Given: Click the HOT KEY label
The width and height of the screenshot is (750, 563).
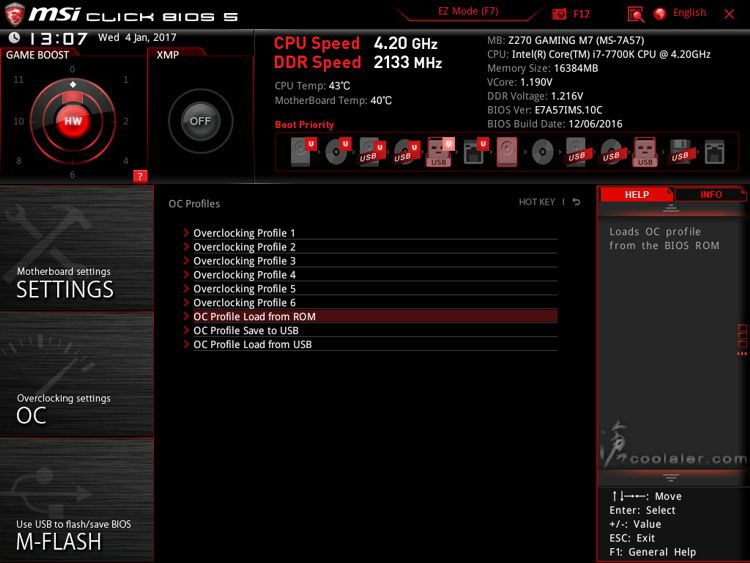Looking at the screenshot, I should tap(537, 202).
